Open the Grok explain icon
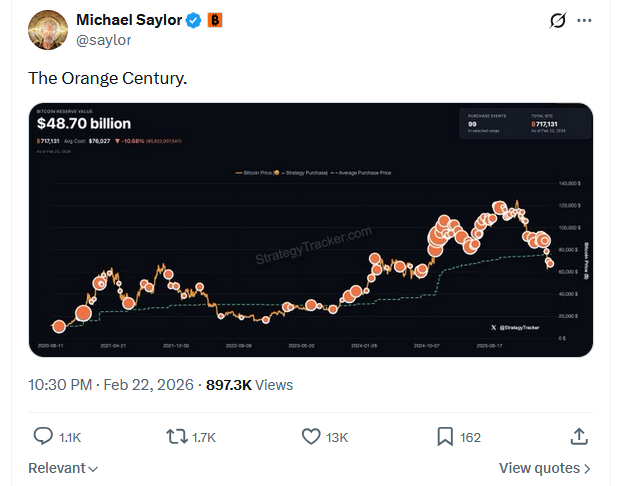The image size is (628, 486). pos(558,21)
